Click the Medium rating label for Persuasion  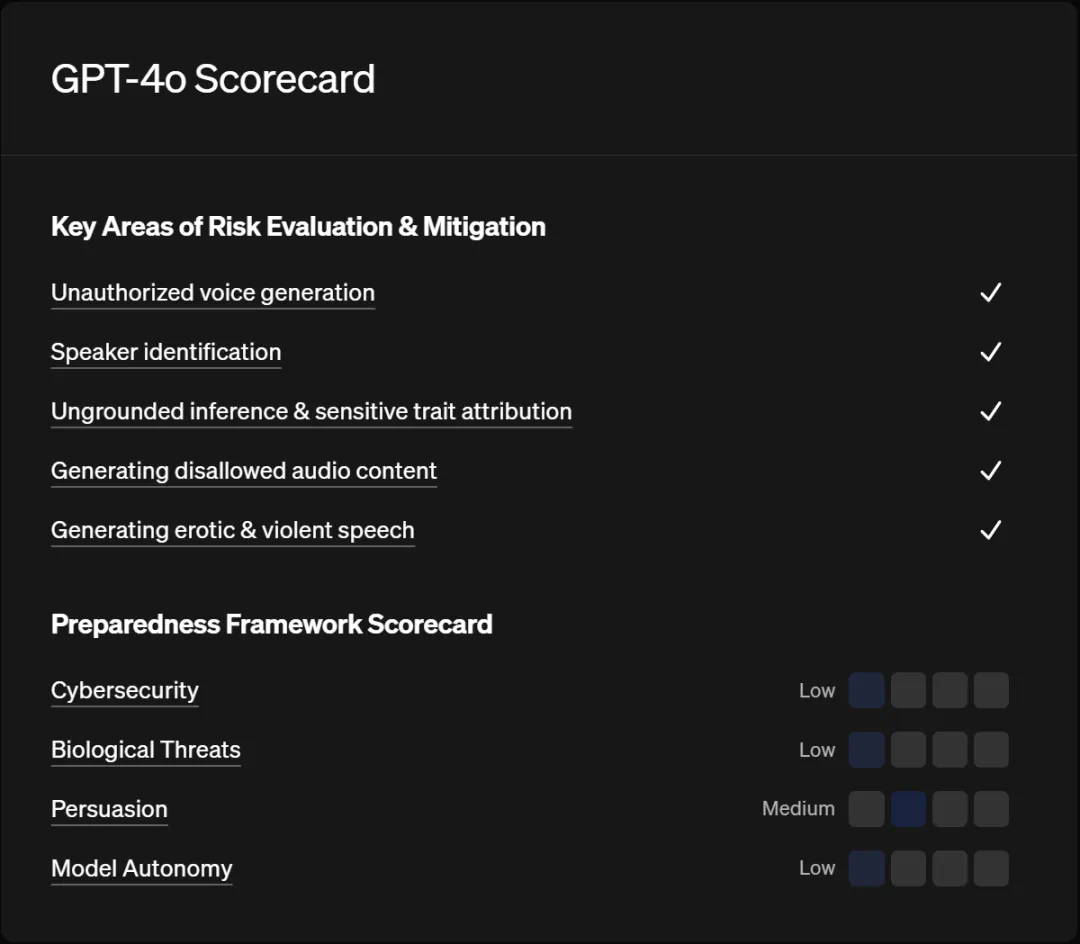click(798, 809)
